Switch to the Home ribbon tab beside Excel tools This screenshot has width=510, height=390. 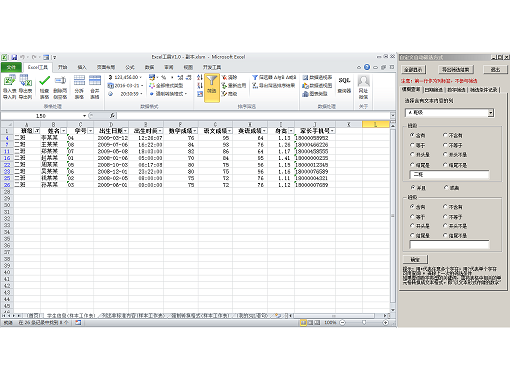63,67
